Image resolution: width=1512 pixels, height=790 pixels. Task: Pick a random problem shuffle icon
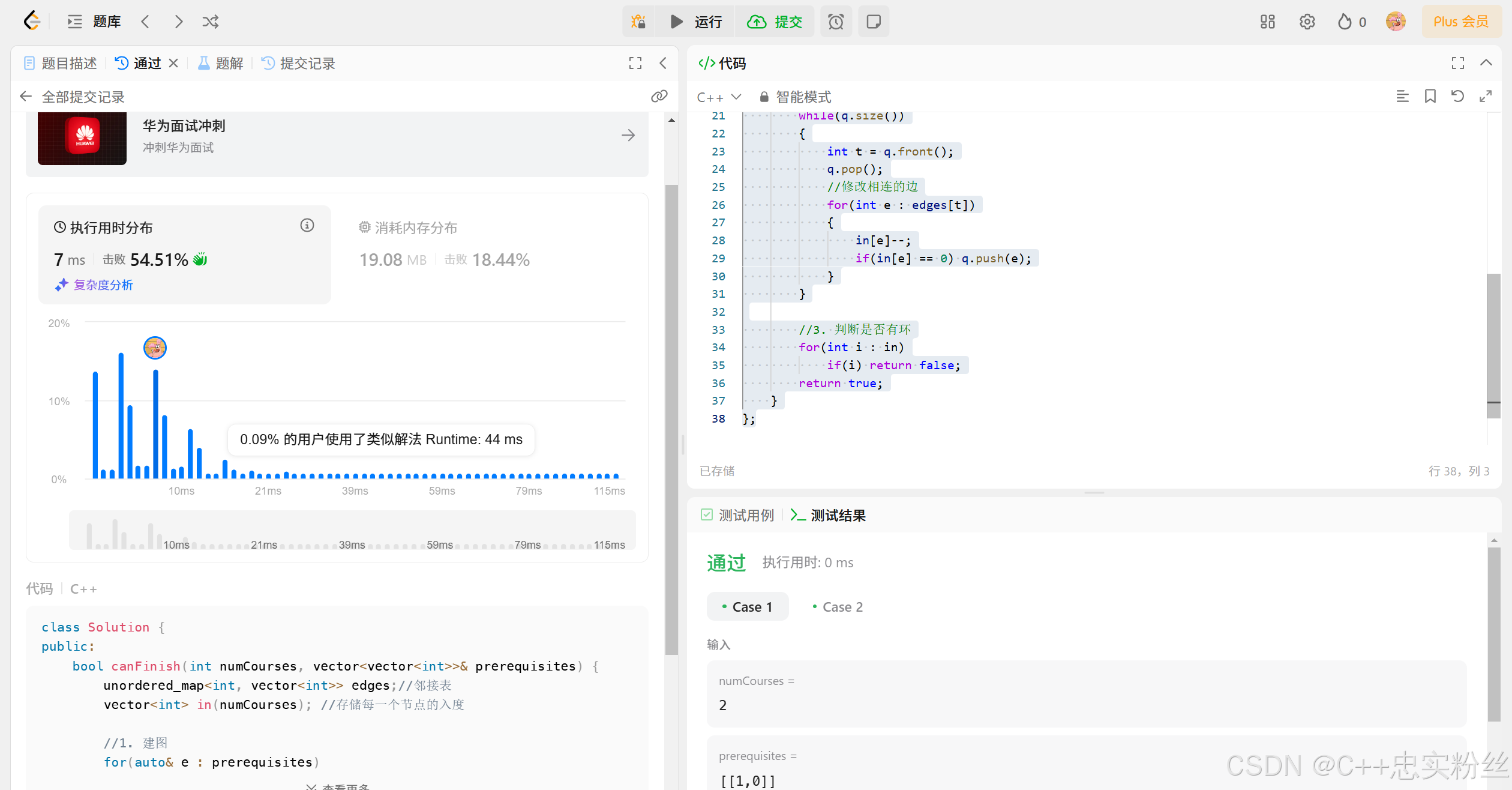click(211, 22)
